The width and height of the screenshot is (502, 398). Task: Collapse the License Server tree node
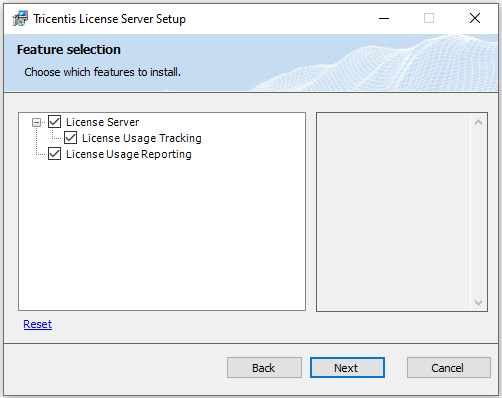point(36,122)
